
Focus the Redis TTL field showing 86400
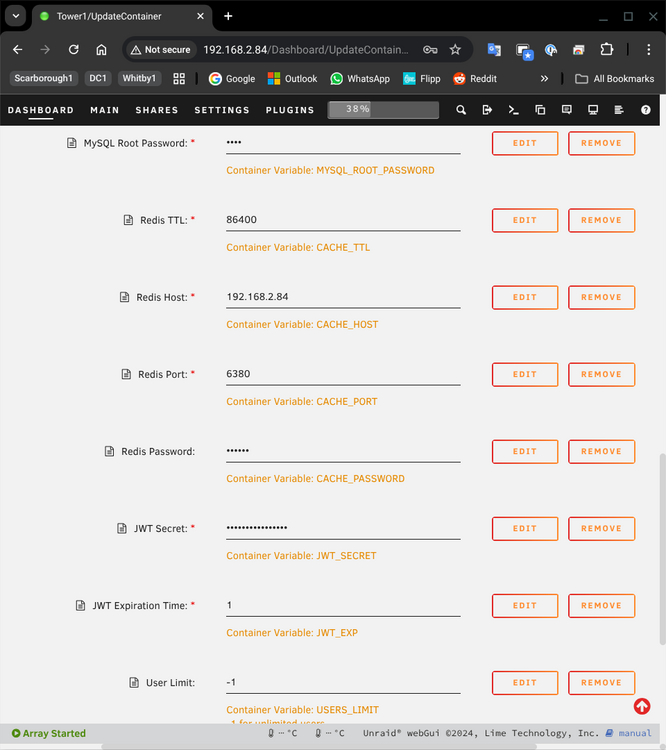point(343,220)
